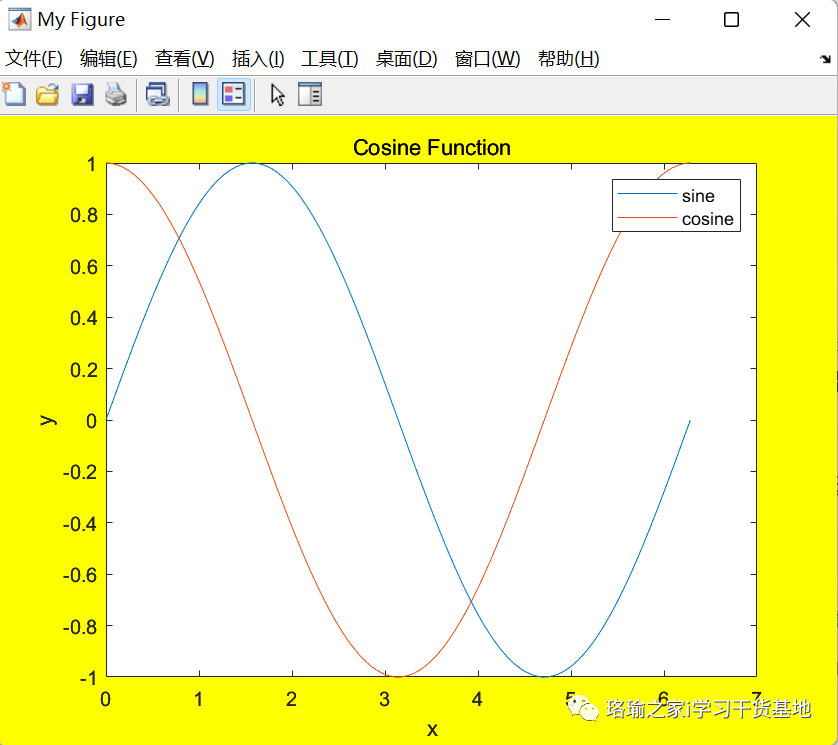Click the New Figure toolbar icon
Screen dimensions: 838x745
14,95
